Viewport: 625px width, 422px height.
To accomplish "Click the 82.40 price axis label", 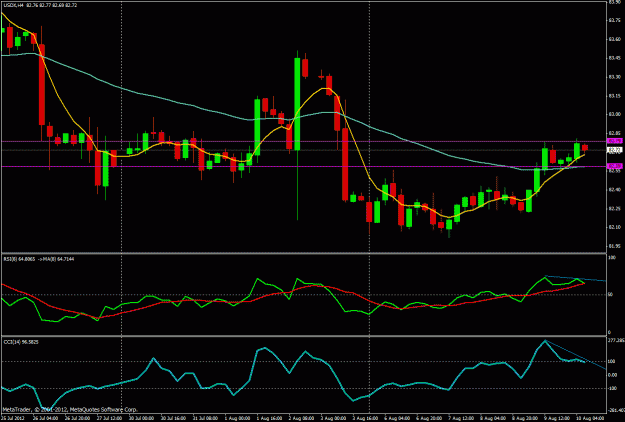I will [x=614, y=189].
